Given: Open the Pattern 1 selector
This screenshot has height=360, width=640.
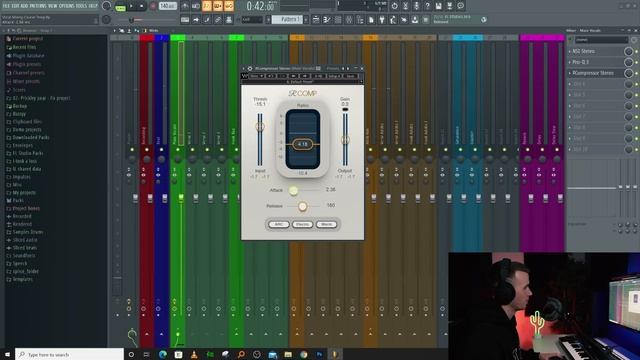Looking at the screenshot, I should pyautogui.click(x=287, y=19).
